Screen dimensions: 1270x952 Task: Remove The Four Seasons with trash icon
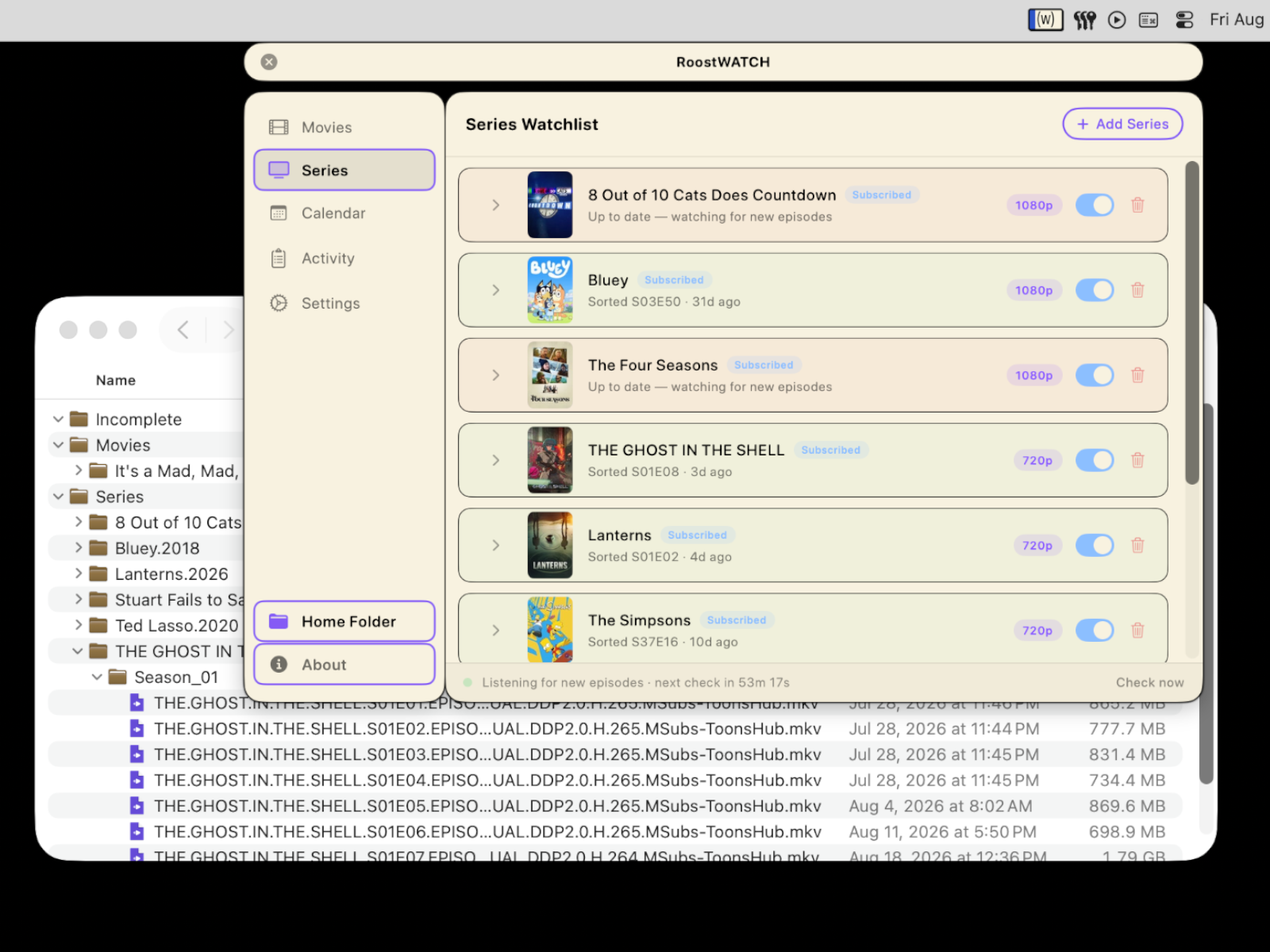[1137, 374]
